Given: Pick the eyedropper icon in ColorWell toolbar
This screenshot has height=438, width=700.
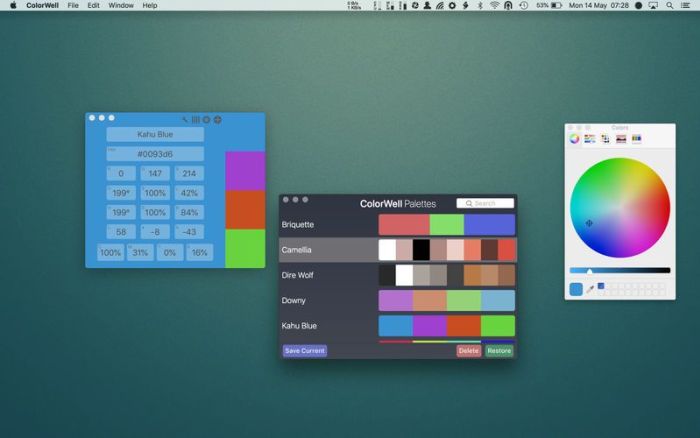Looking at the screenshot, I should point(185,120).
